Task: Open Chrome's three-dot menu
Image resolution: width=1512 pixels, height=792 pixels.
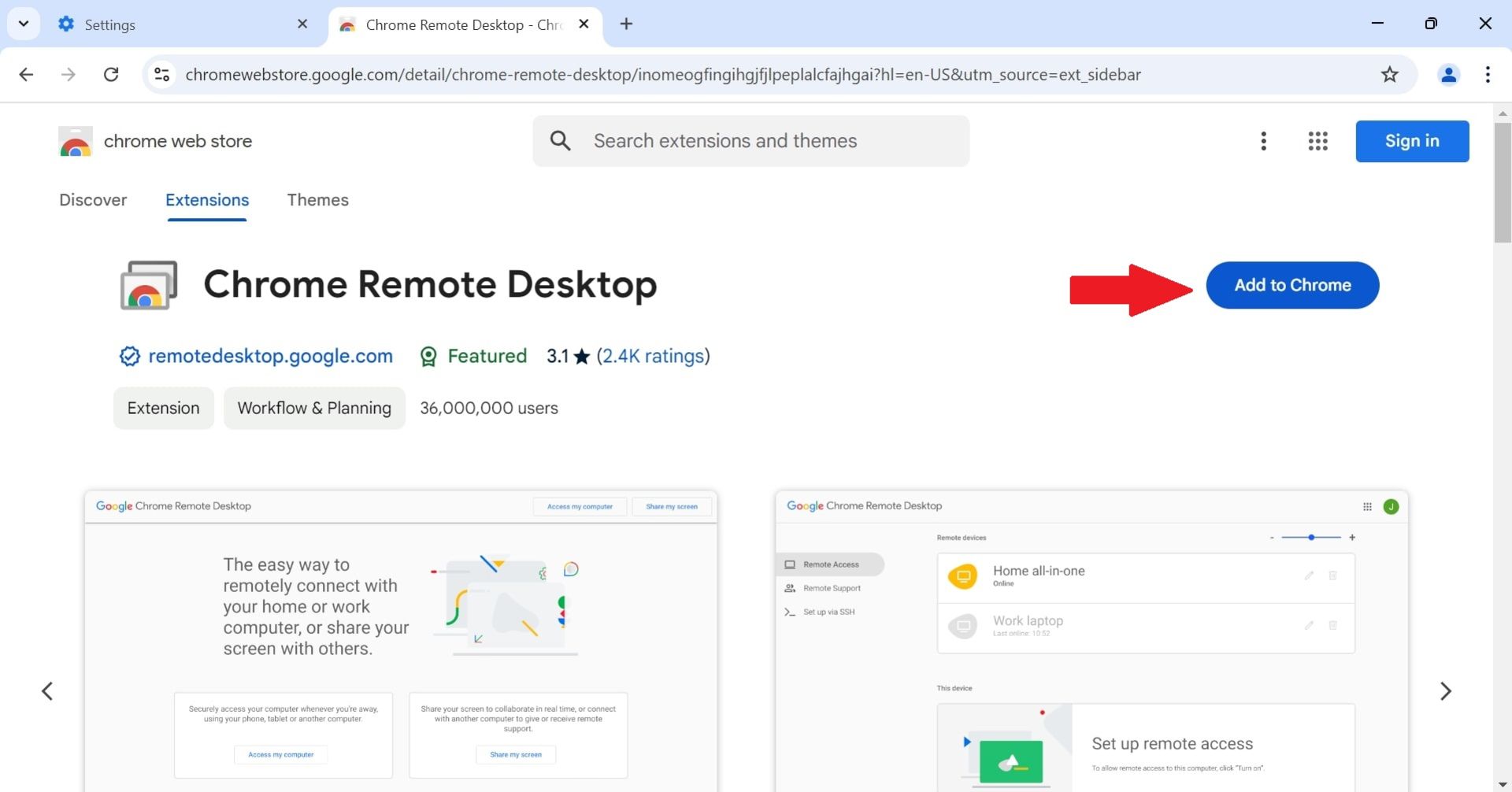Action: 1488,75
